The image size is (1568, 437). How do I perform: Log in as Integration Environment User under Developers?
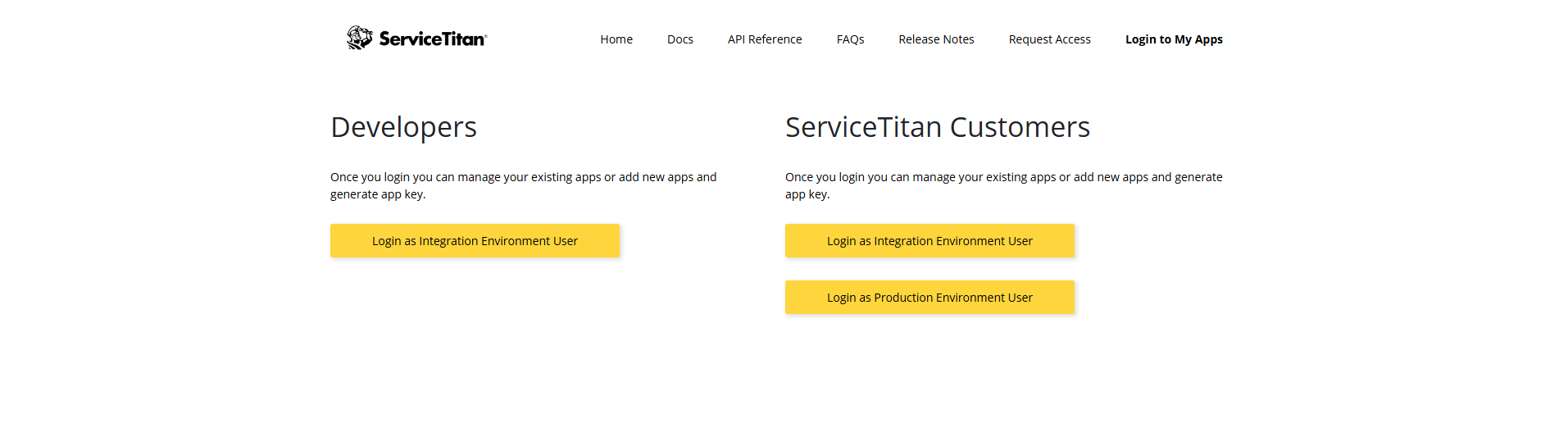pos(475,241)
